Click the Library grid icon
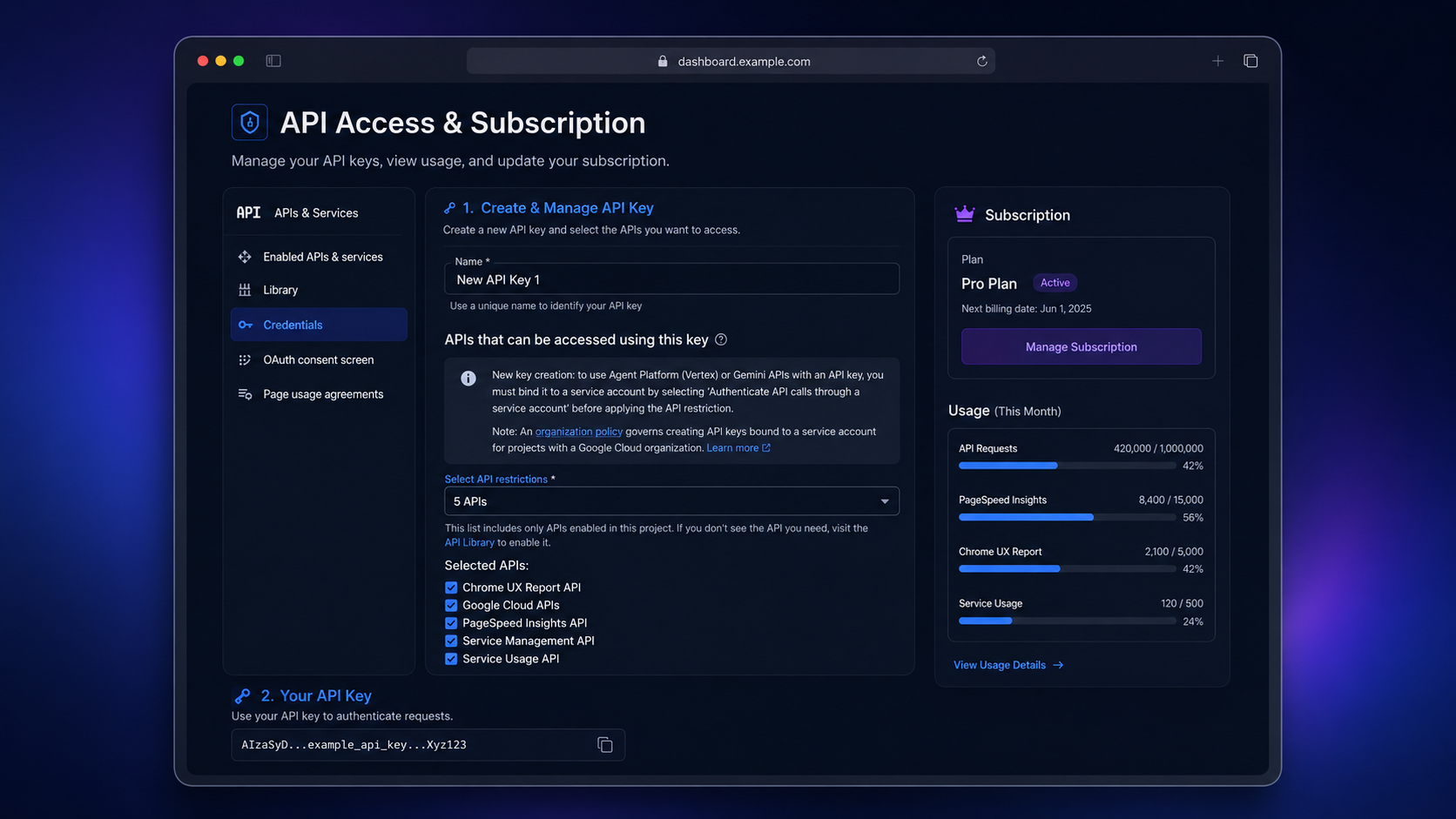Image resolution: width=1456 pixels, height=819 pixels. [x=245, y=290]
